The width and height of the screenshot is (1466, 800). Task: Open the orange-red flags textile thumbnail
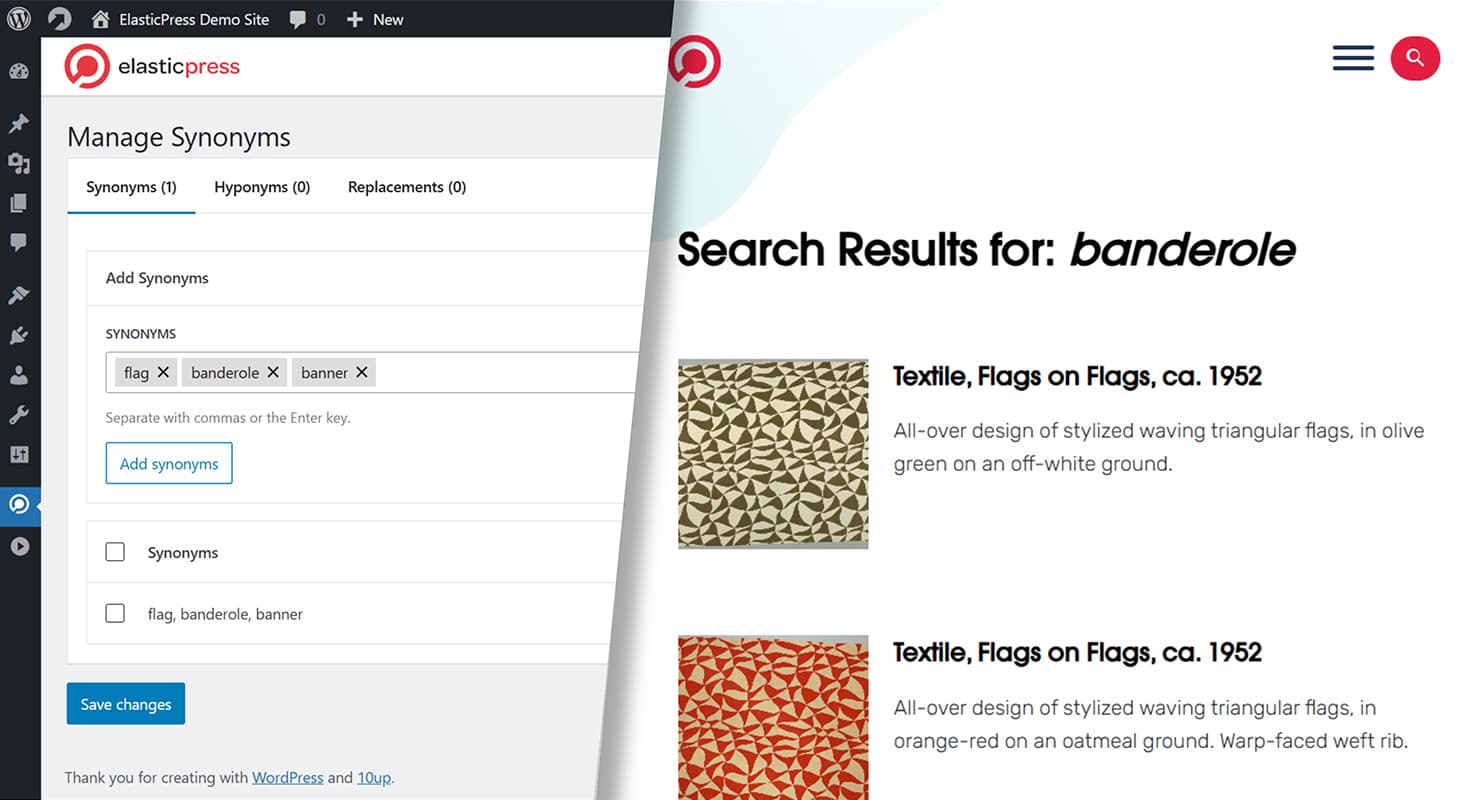(x=773, y=717)
